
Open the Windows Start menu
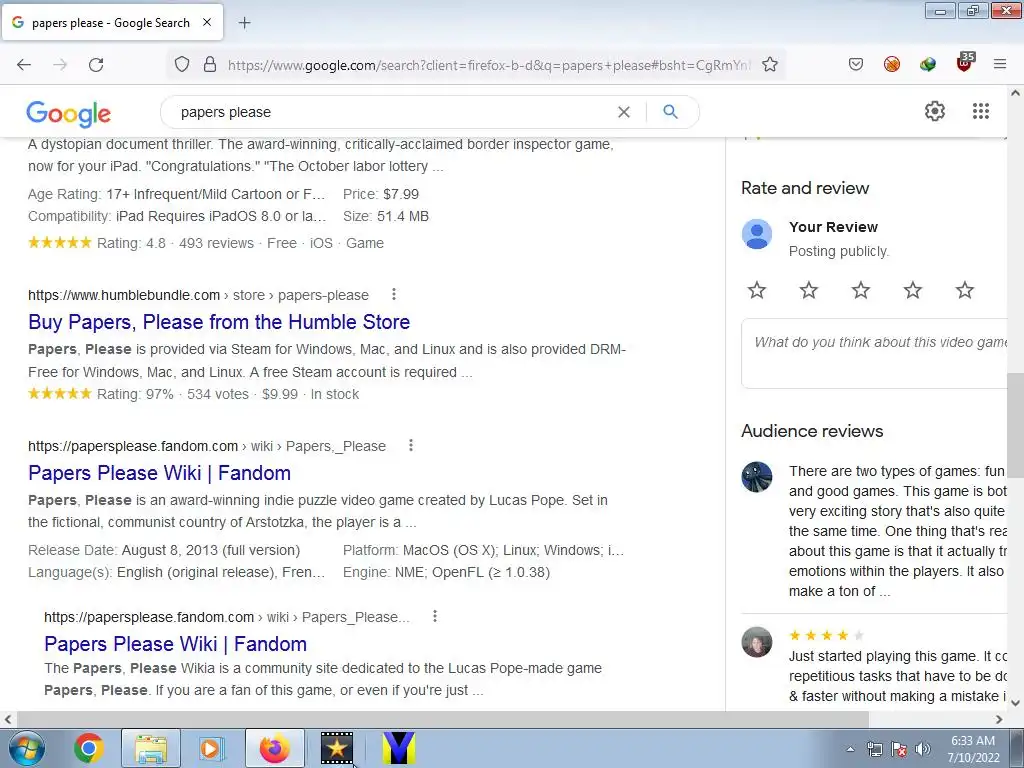pos(27,748)
